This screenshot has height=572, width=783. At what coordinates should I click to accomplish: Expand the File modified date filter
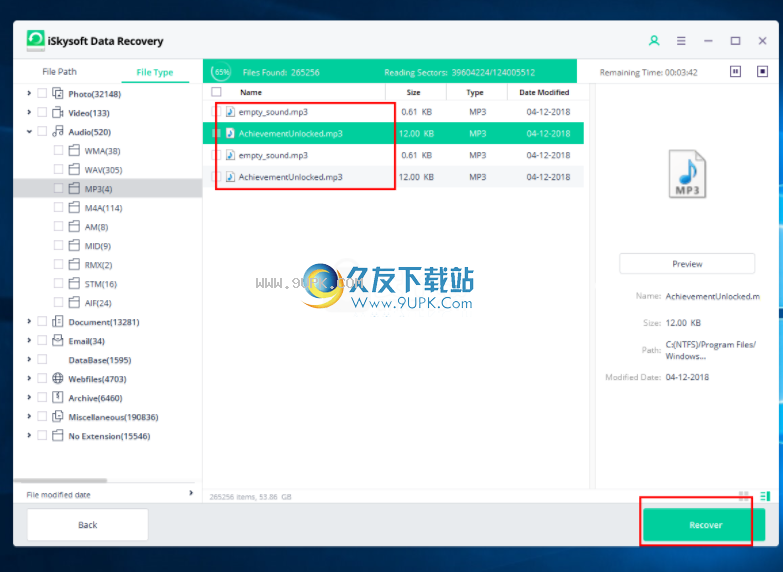(x=191, y=494)
